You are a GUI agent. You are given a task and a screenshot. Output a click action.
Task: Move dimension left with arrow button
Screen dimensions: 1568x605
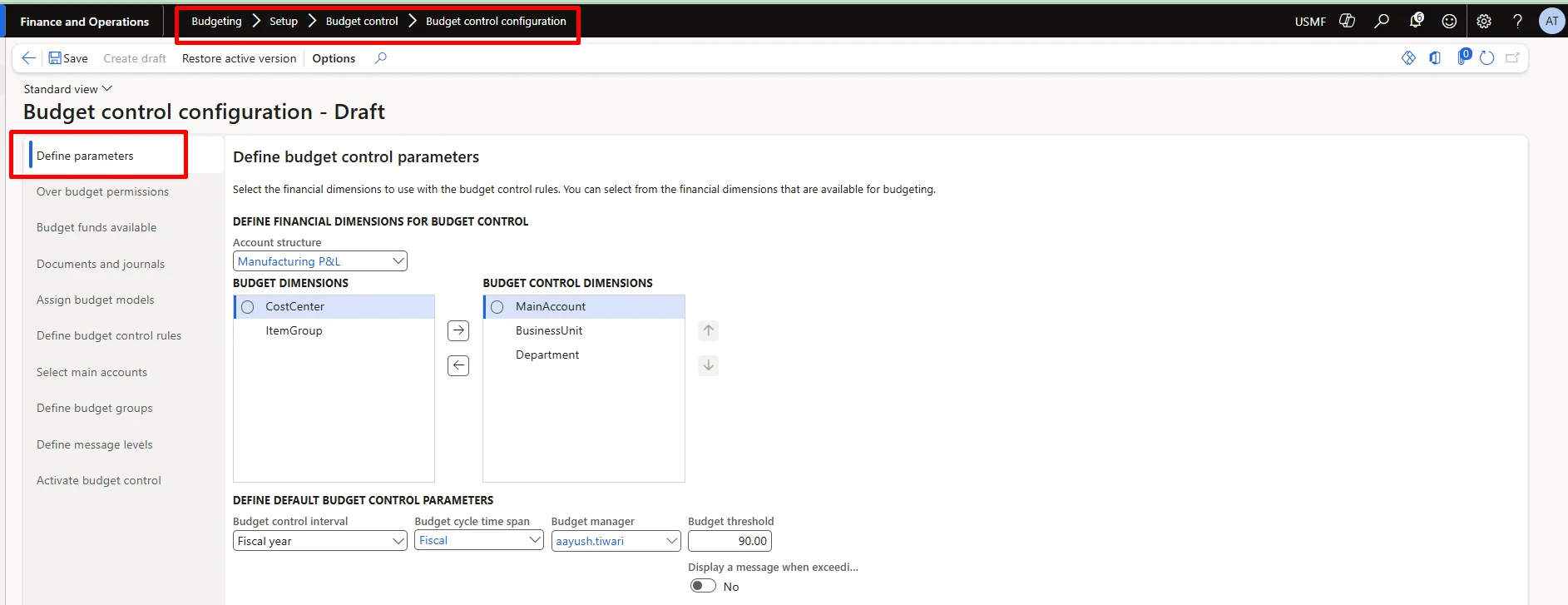pos(458,365)
